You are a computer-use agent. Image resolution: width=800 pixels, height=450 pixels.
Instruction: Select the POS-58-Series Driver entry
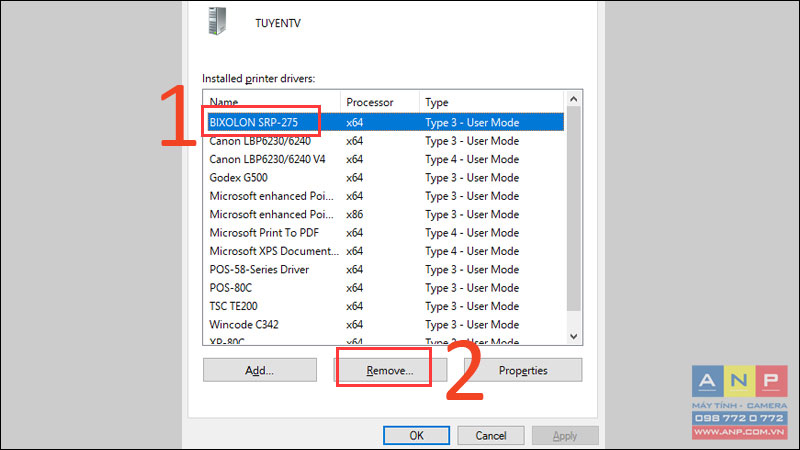click(259, 269)
